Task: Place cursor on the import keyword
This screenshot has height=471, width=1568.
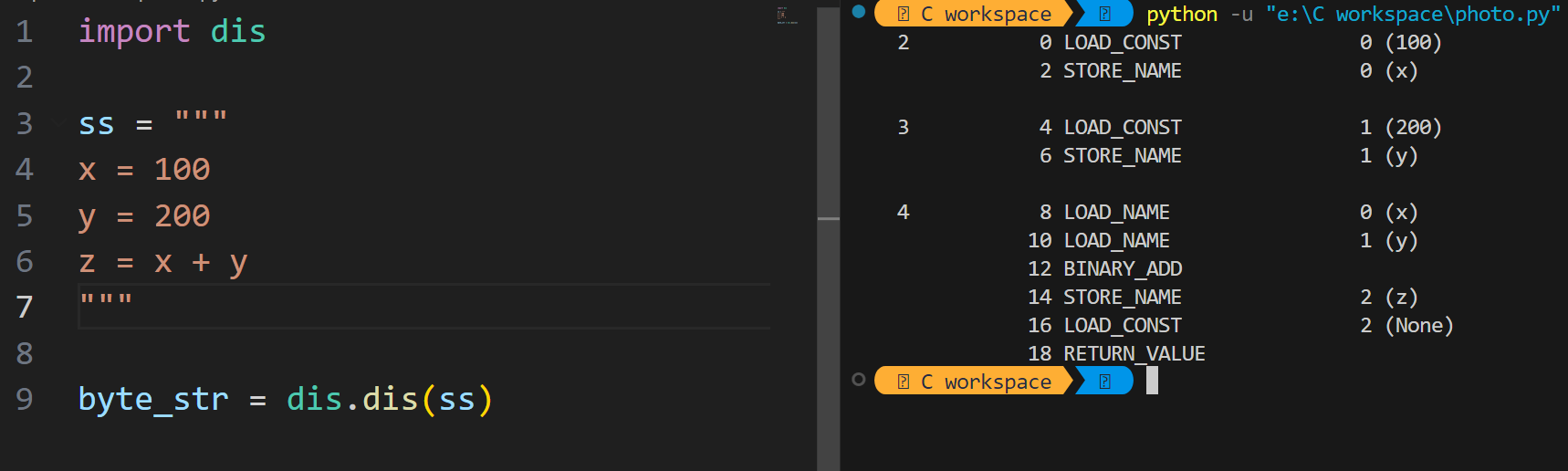Action: click(134, 32)
